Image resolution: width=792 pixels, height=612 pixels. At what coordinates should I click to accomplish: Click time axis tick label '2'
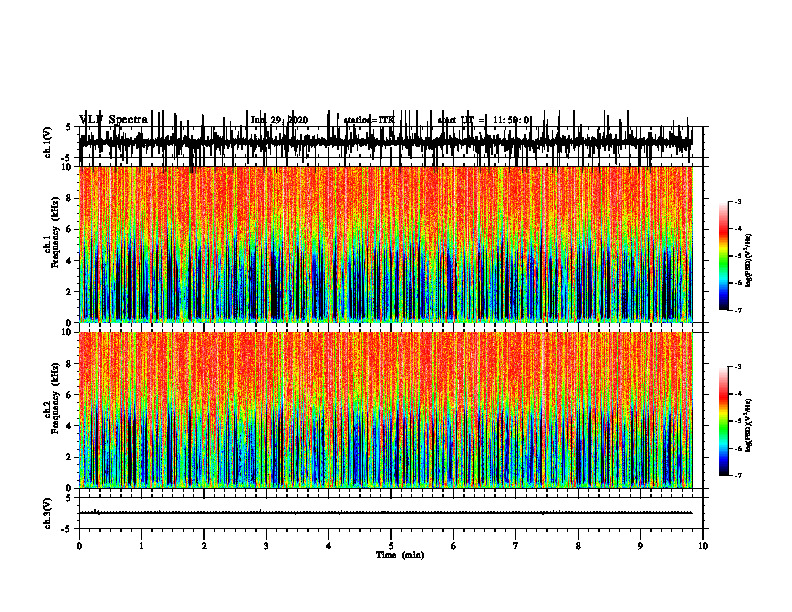(204, 546)
